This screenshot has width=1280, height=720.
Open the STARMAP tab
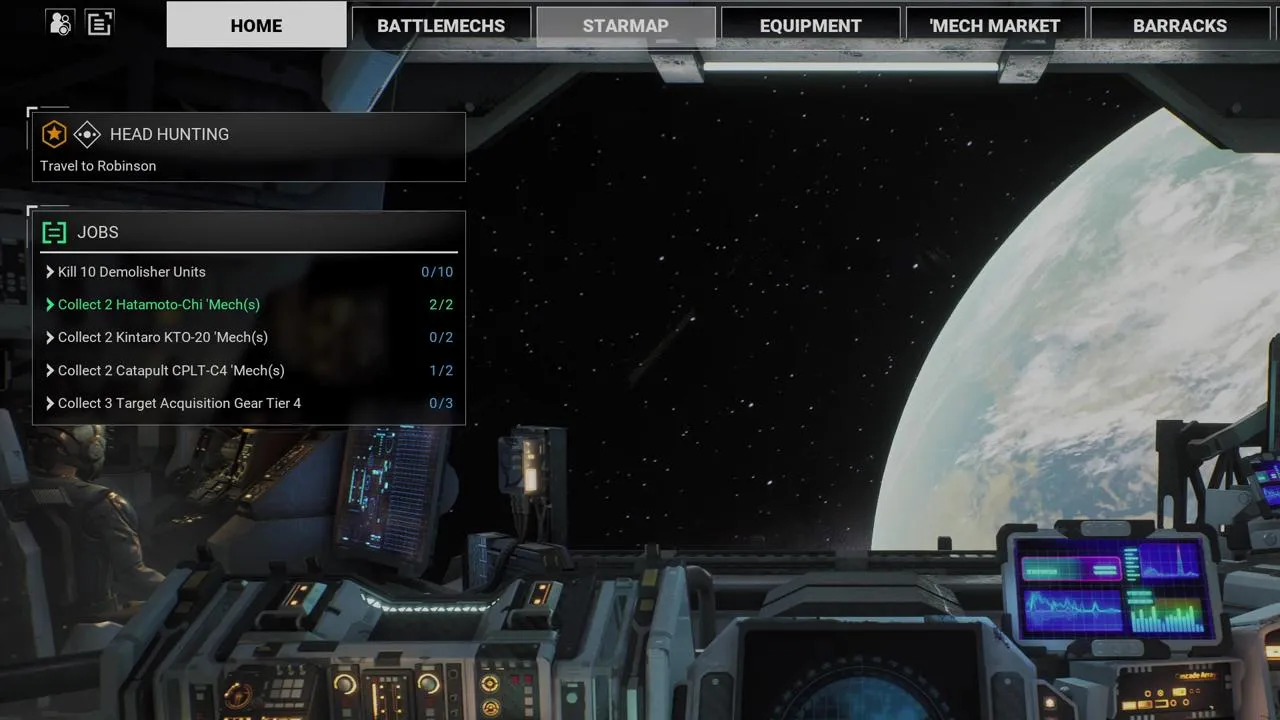626,26
